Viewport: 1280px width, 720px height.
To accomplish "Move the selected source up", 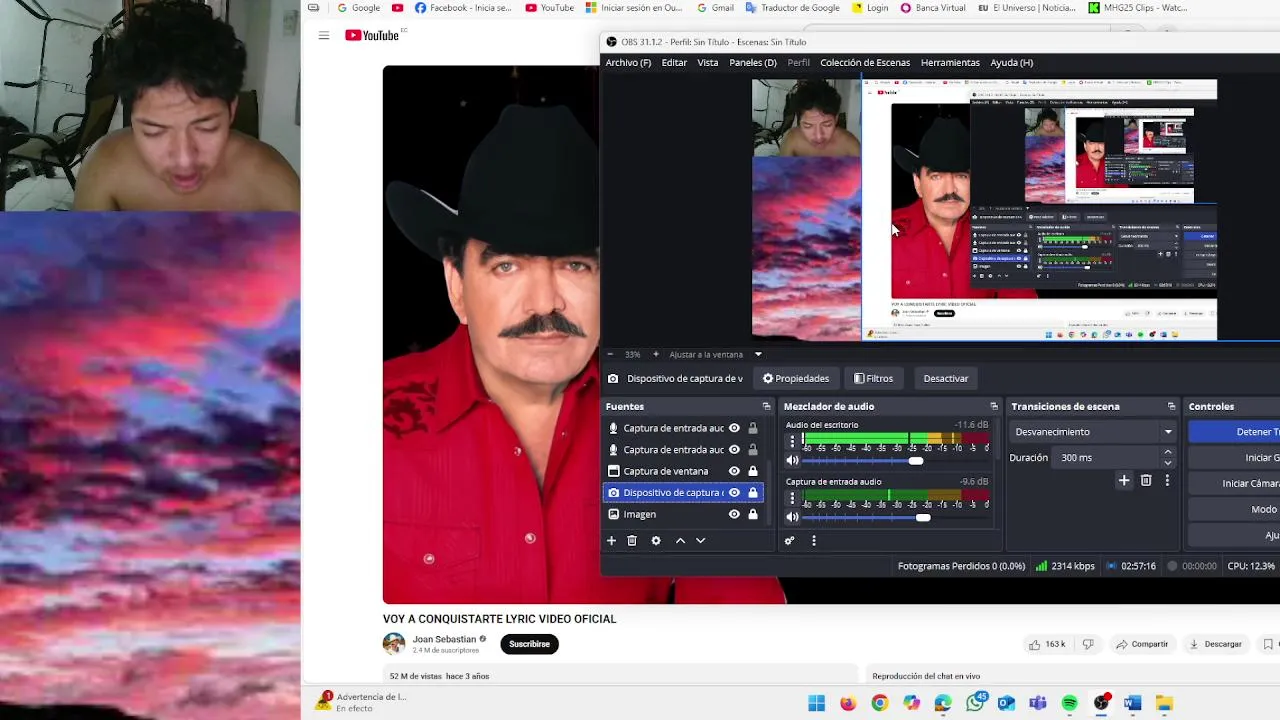I will click(x=680, y=540).
